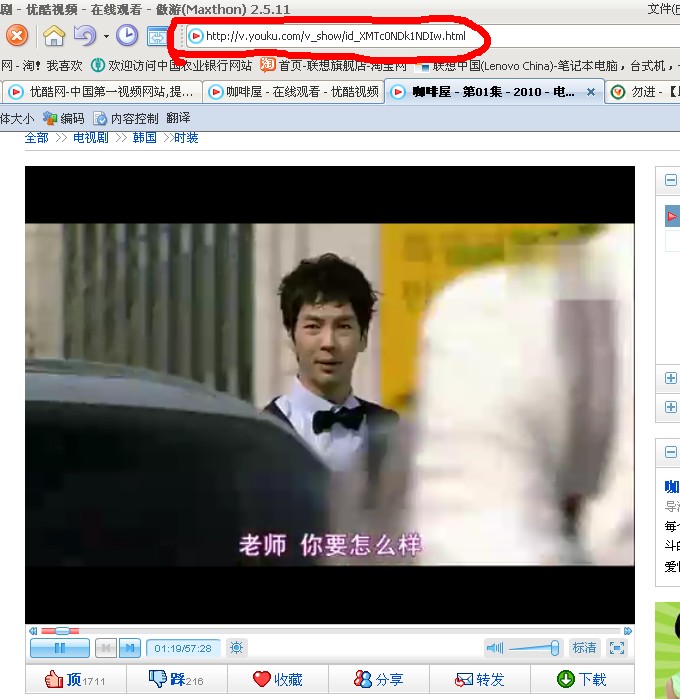Collapse the top right sidebar panel
680x699 pixels.
[x=671, y=180]
